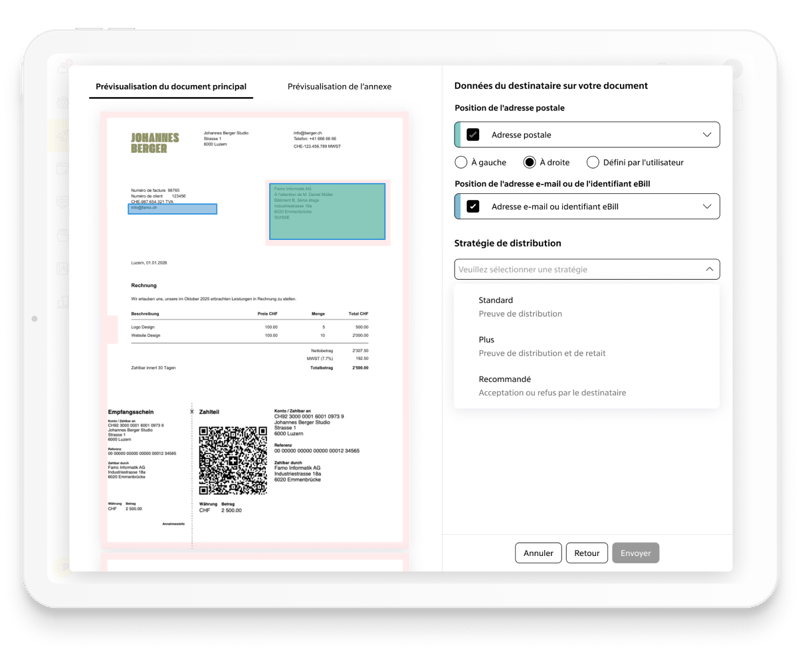Viewport: 800px width, 651px height.
Task: Click the QR code in the Zahlteil
Action: click(233, 461)
